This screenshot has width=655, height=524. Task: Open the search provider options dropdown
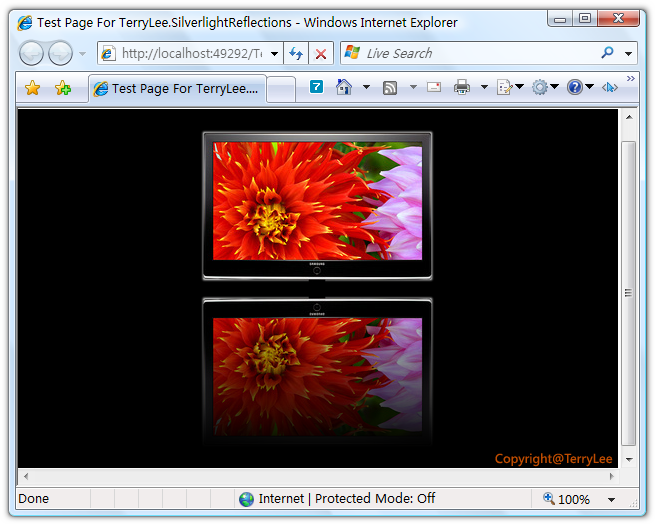(628, 53)
